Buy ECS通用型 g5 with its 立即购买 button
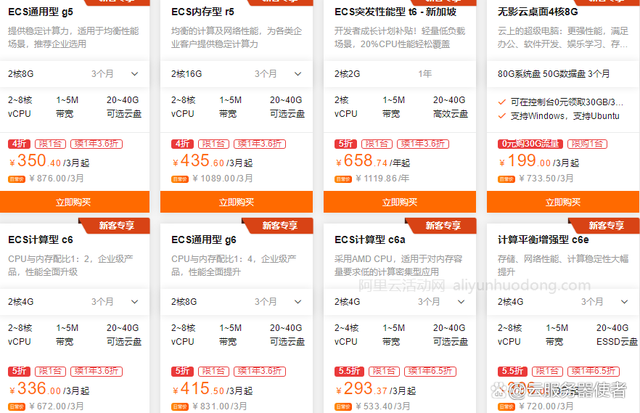The height and width of the screenshot is (413, 640). [75, 202]
